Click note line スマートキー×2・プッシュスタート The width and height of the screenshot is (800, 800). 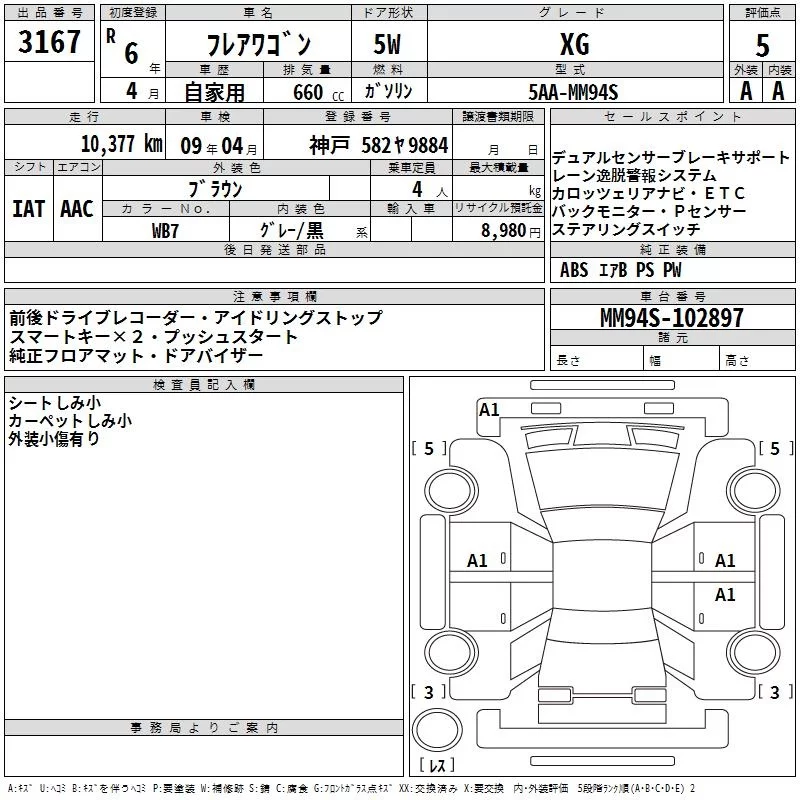point(153,337)
